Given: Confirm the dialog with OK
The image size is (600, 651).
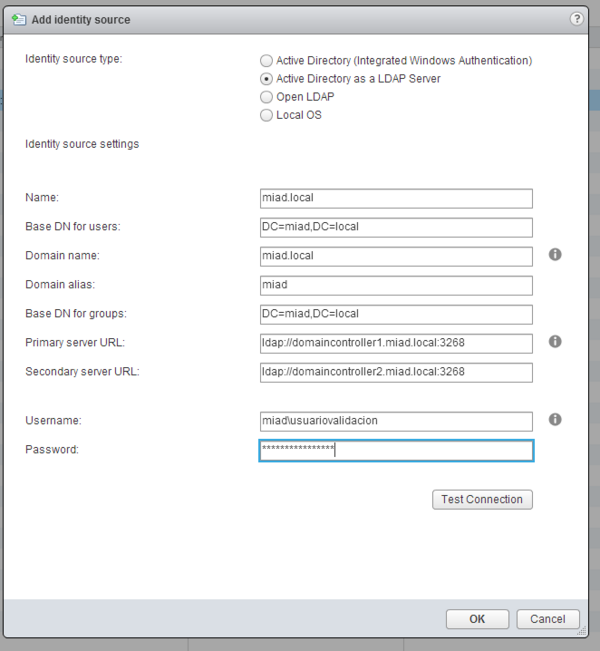Looking at the screenshot, I should [477, 619].
